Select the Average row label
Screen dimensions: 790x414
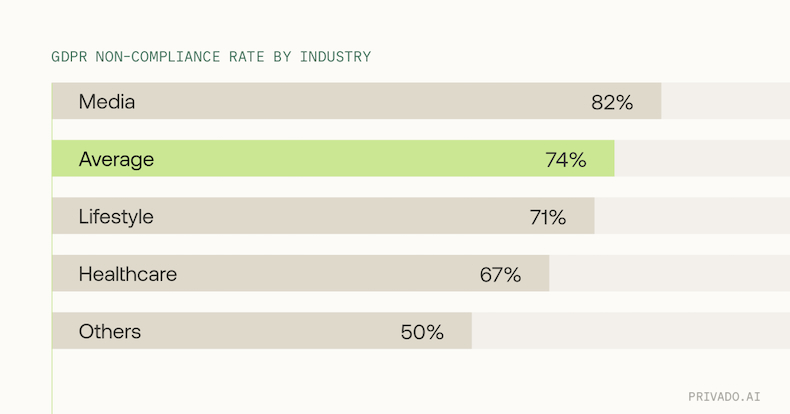116,159
